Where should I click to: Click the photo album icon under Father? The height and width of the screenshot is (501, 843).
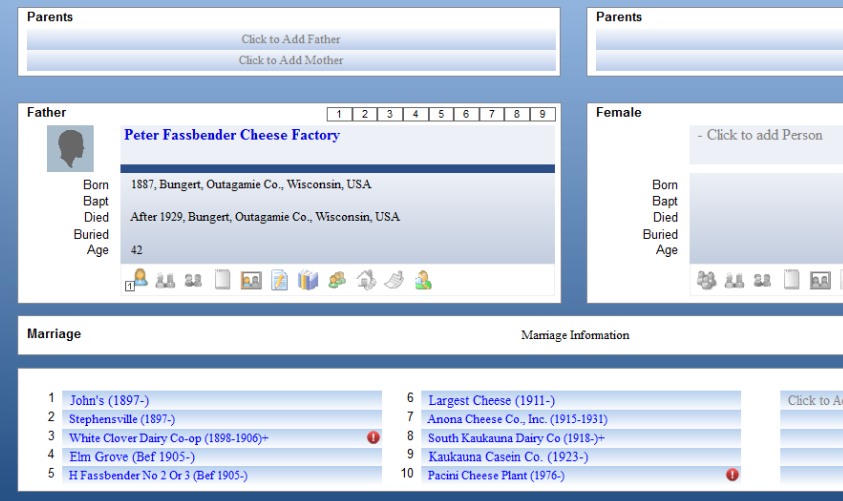(x=251, y=281)
